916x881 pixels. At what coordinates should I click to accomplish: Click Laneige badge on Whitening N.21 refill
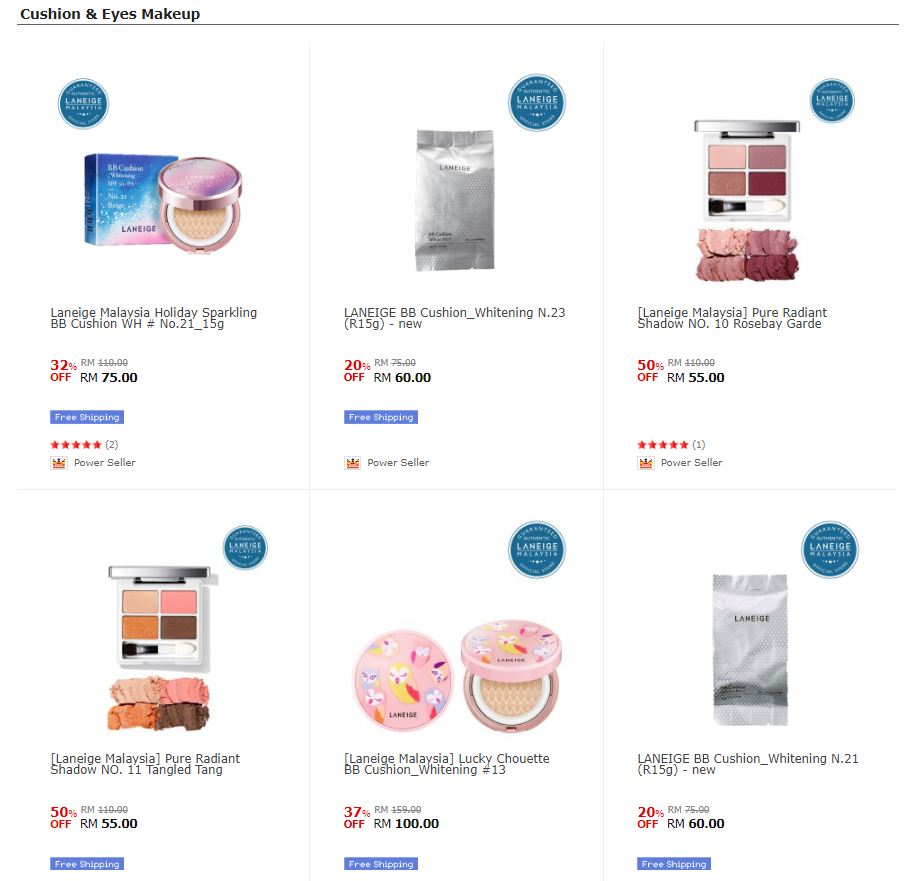point(830,550)
